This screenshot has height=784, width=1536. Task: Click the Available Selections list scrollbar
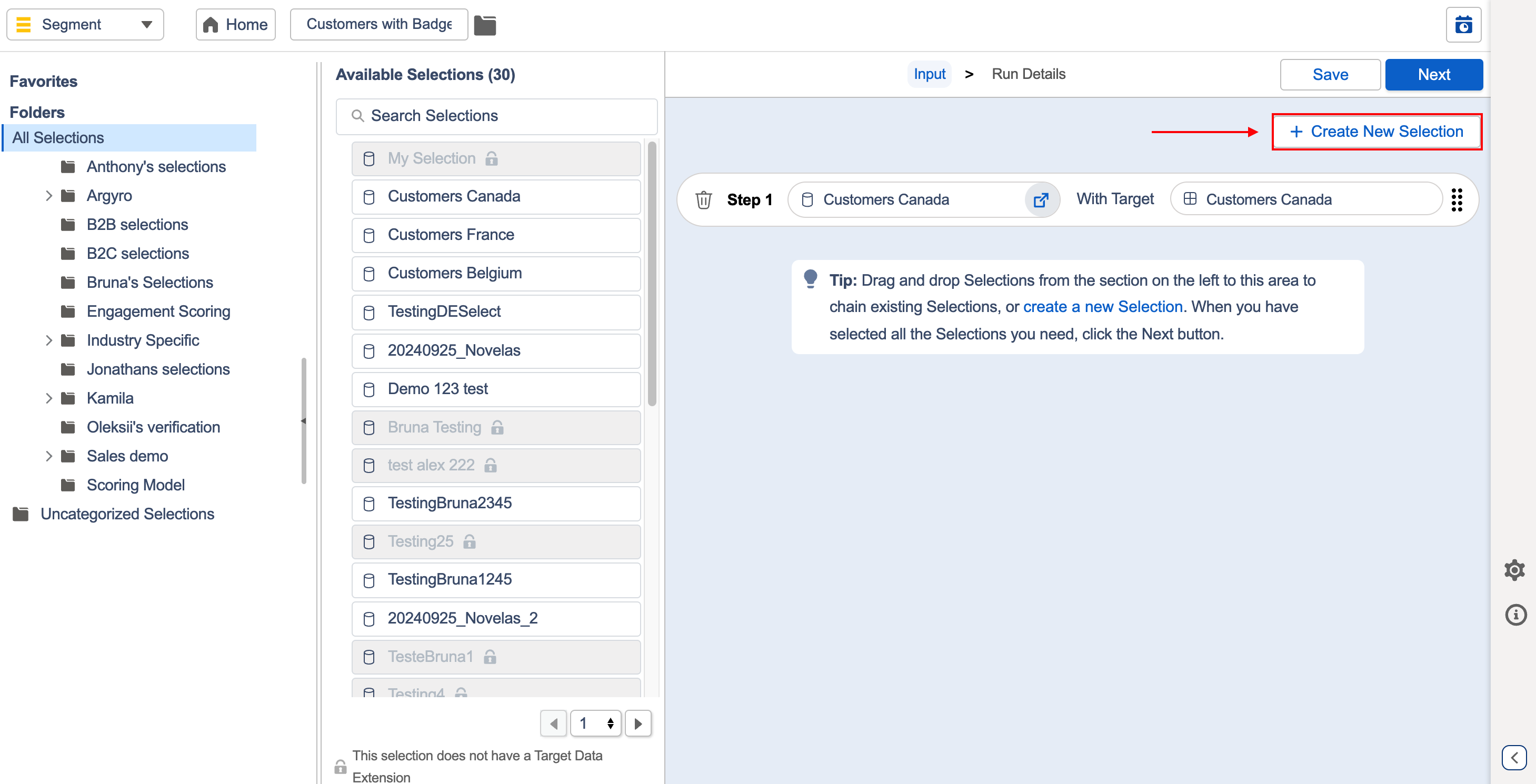coord(652,274)
